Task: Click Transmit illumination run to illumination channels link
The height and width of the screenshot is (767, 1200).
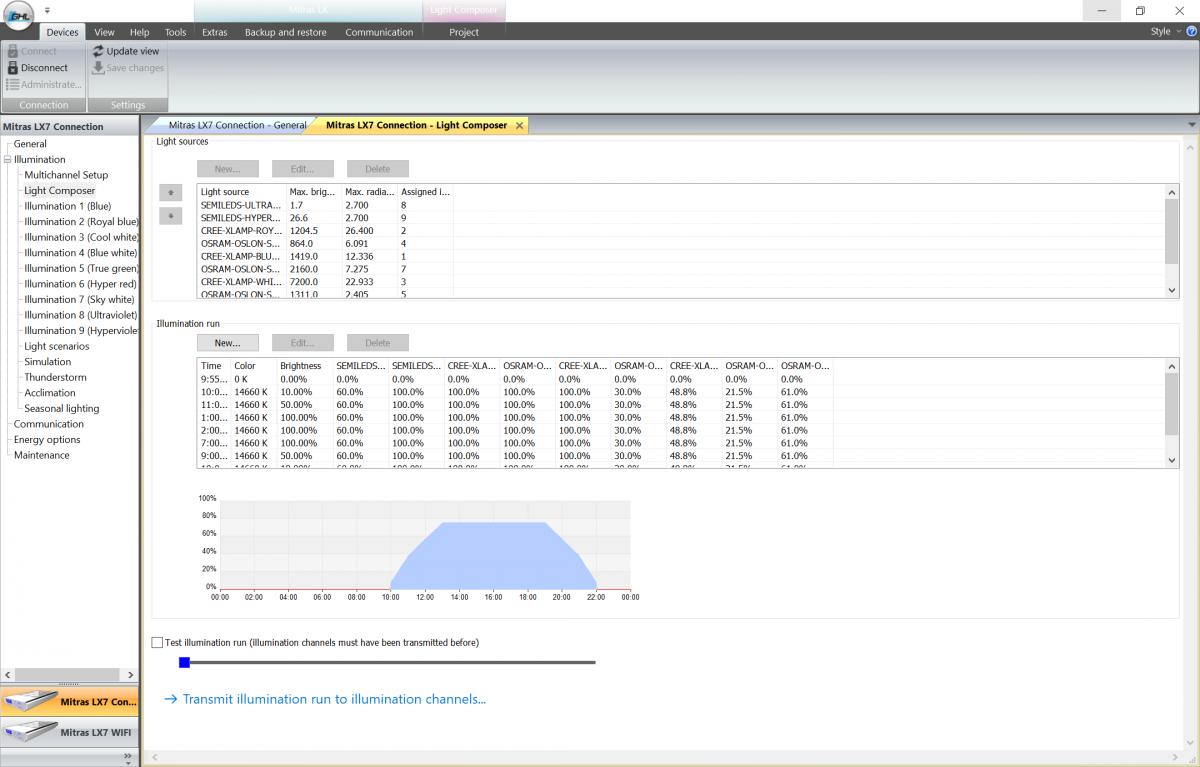Action: [325, 700]
